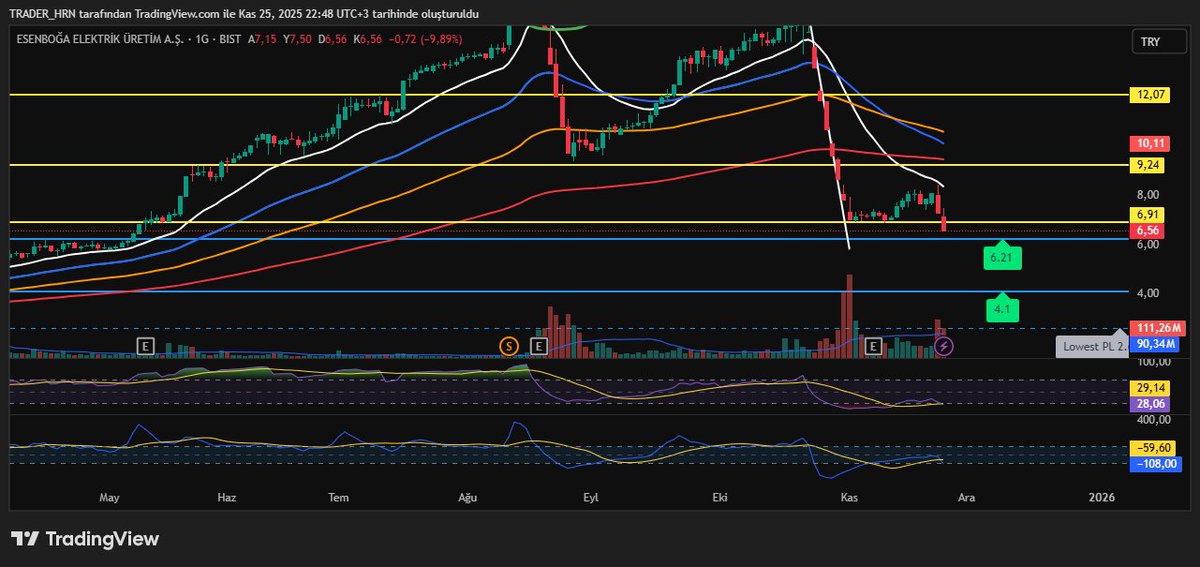Click the purple lightning event icon
Image resolution: width=1200 pixels, height=567 pixels.
[944, 346]
